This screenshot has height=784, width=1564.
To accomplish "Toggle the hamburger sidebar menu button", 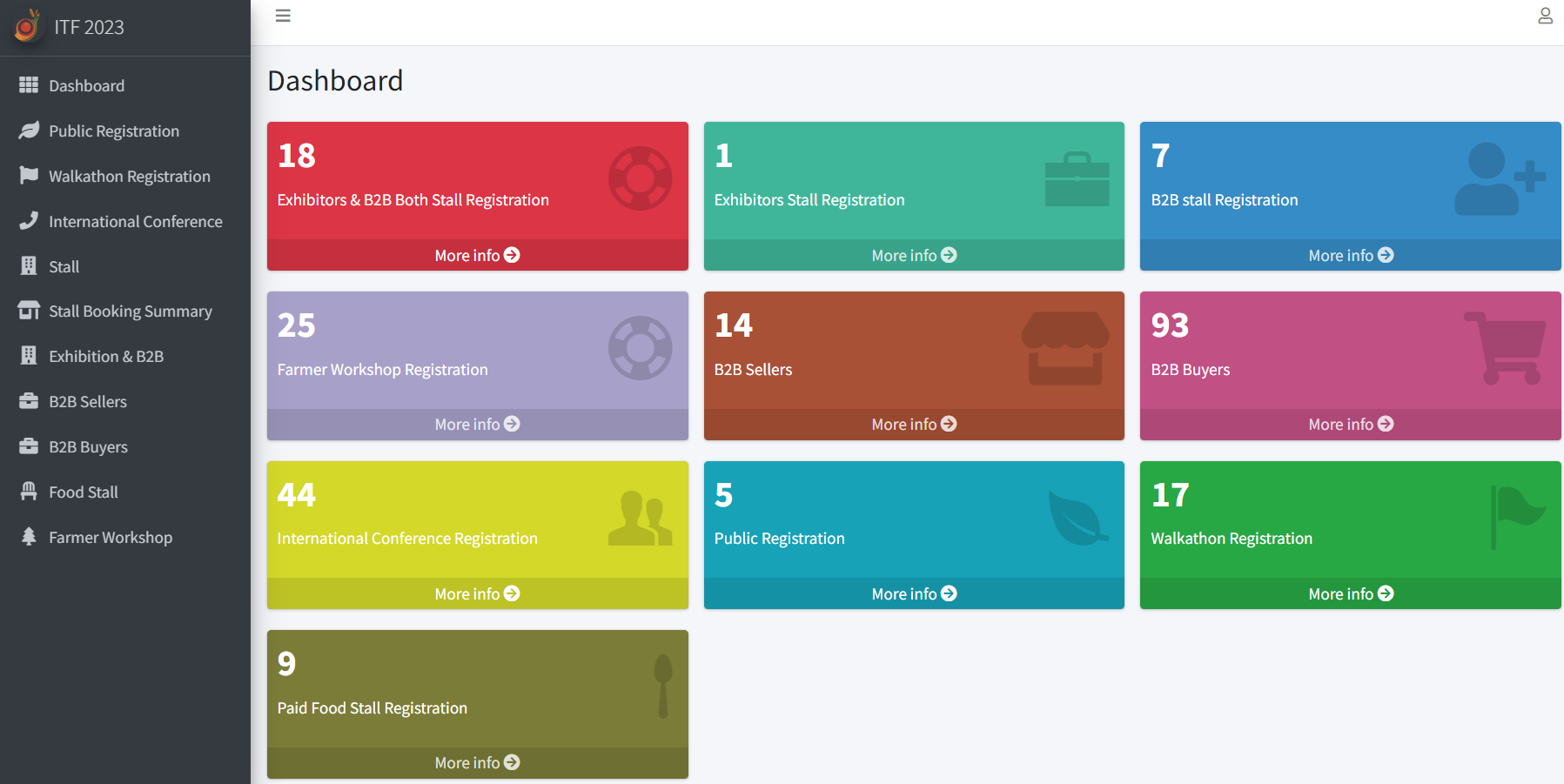I will 283,16.
